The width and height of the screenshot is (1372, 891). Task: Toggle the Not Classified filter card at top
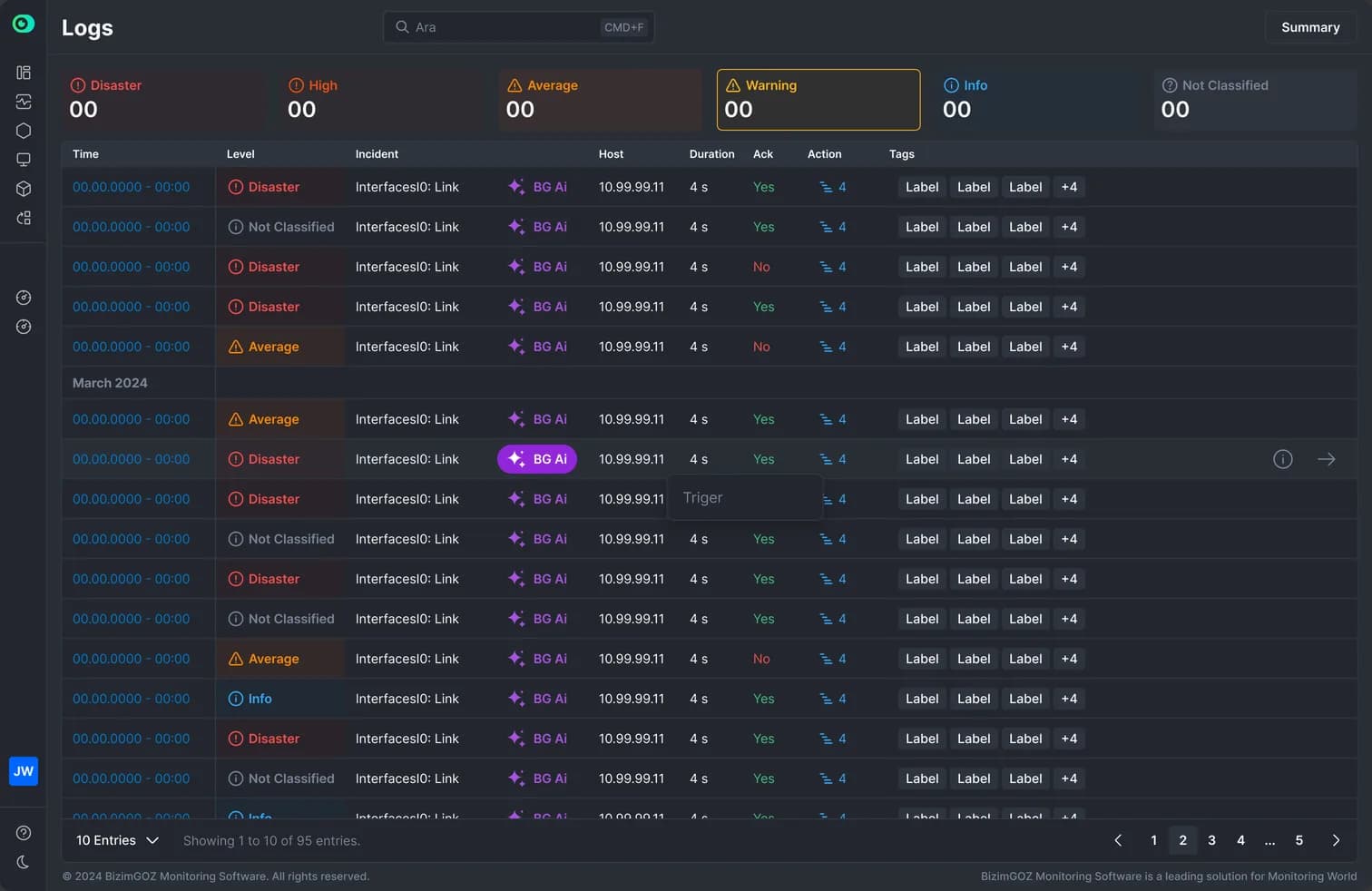pos(1256,100)
